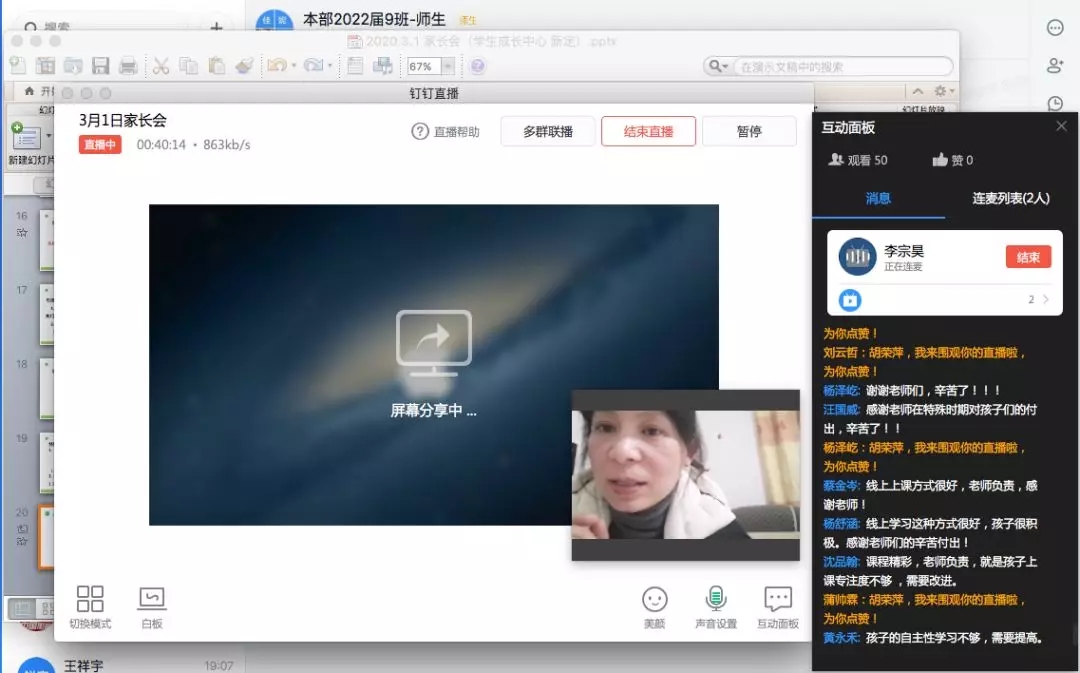The width and height of the screenshot is (1080, 673).
Task: Click the thumbs-up 赞 icon
Action: [940, 160]
